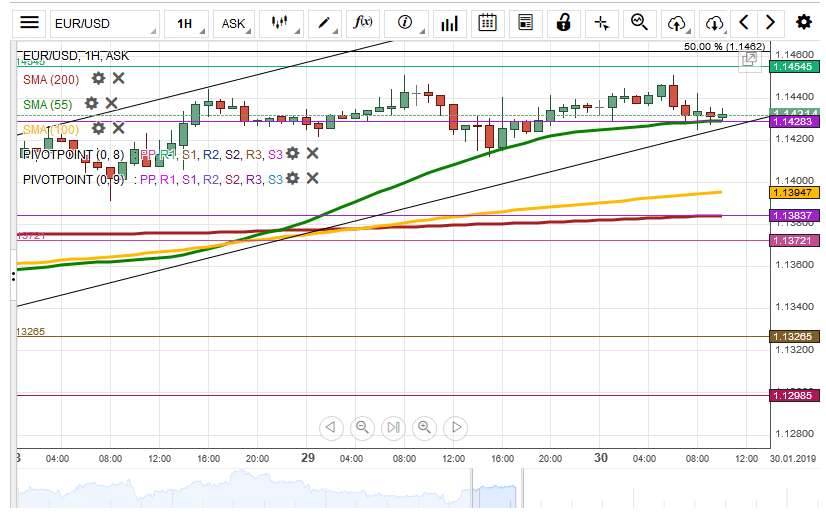Zoom out using bottom chart minus magnifier

pyautogui.click(x=362, y=428)
